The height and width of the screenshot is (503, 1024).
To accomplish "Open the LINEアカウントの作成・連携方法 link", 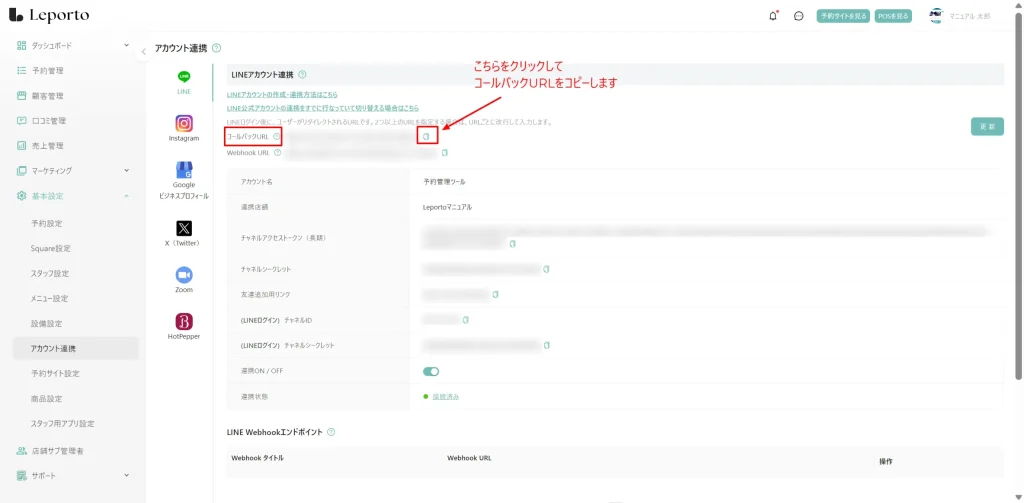I will [282, 94].
